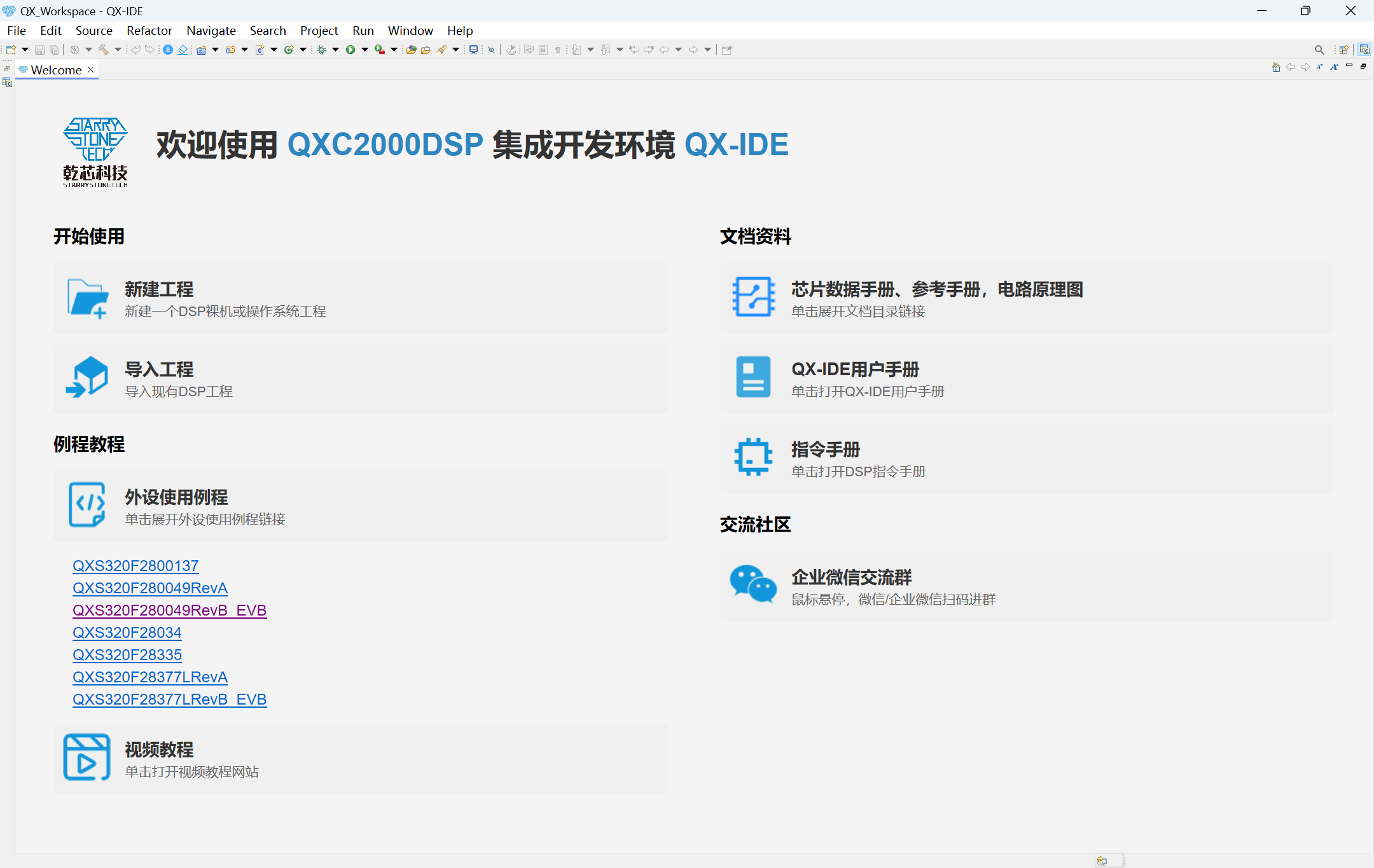Expand the Build hammer dropdown arrow
The height and width of the screenshot is (868, 1374).
click(118, 50)
